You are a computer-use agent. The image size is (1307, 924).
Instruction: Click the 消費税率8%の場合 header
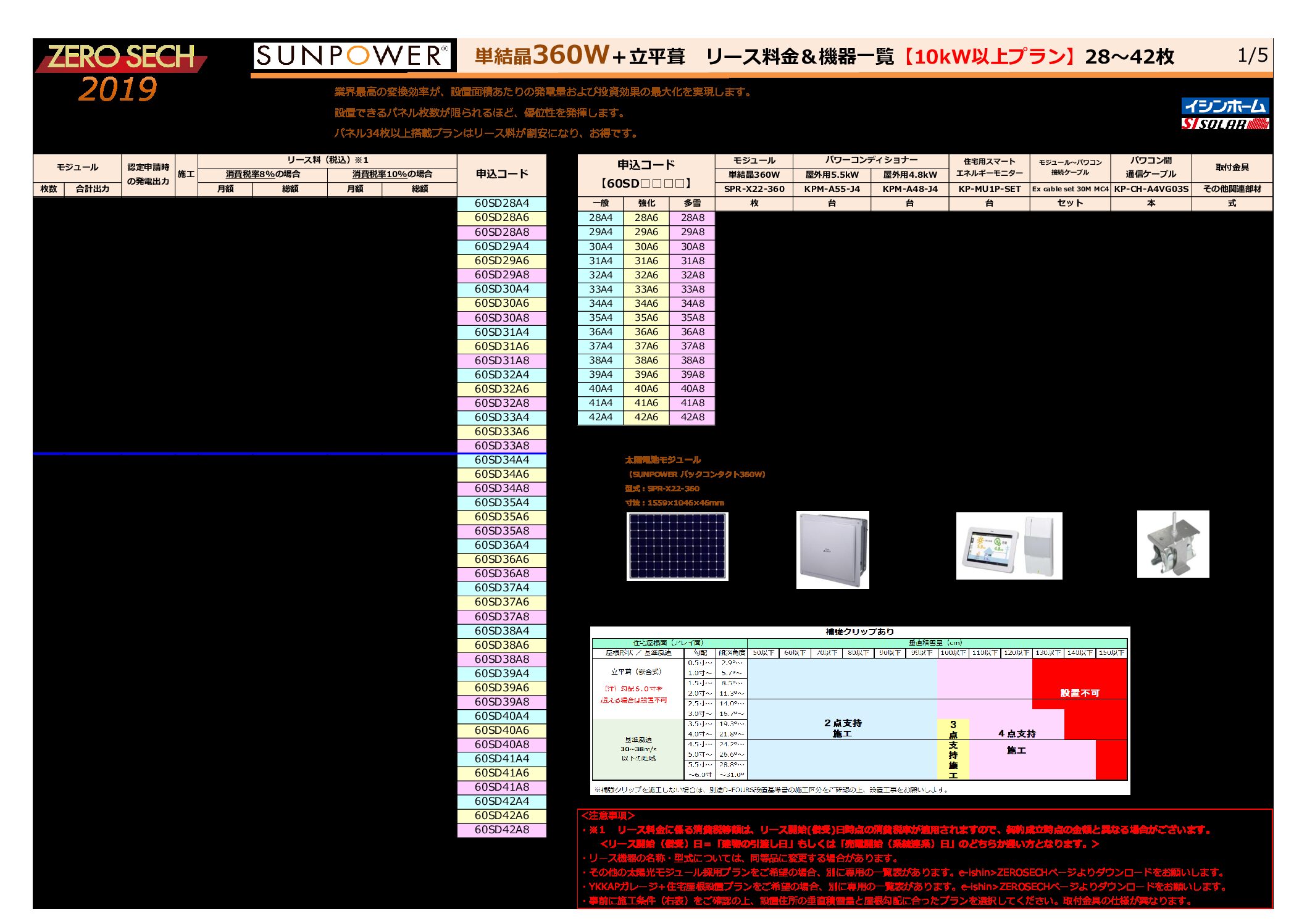[x=262, y=175]
